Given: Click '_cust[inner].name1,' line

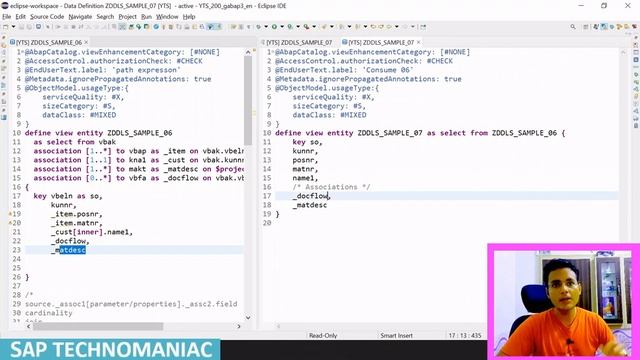Looking at the screenshot, I should click(92, 232).
